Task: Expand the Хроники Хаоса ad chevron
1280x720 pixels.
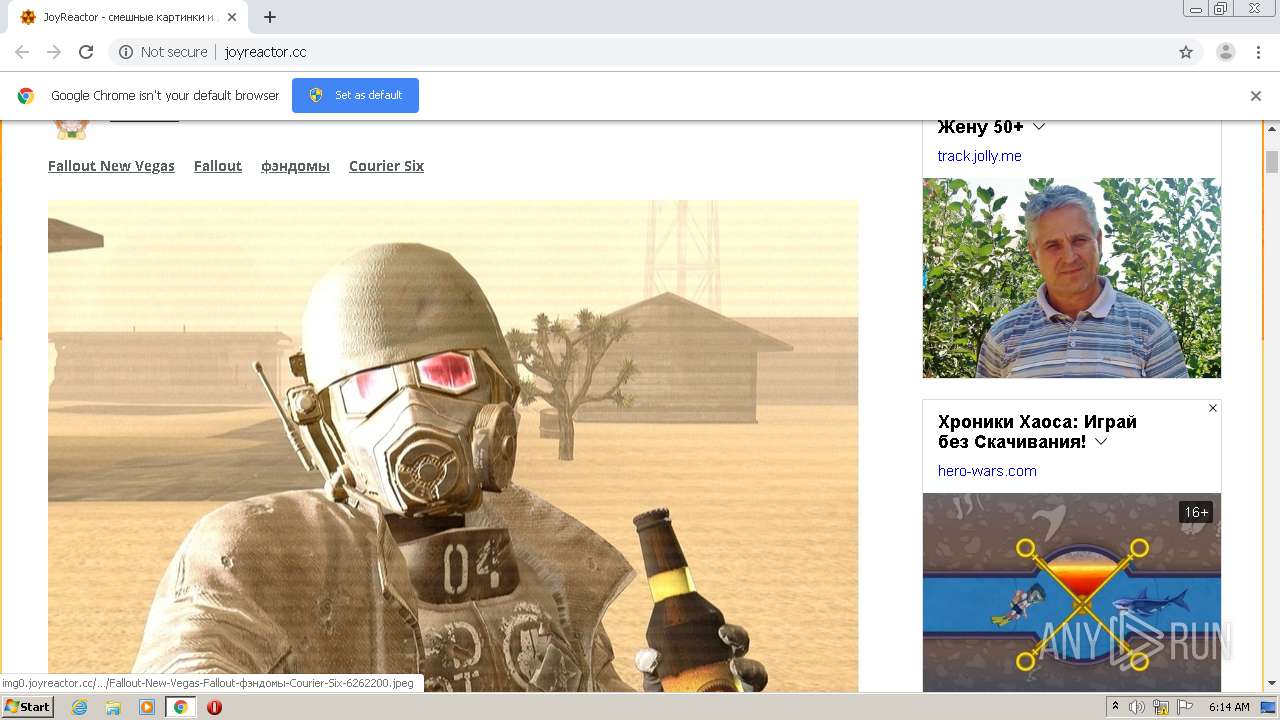Action: (1101, 442)
